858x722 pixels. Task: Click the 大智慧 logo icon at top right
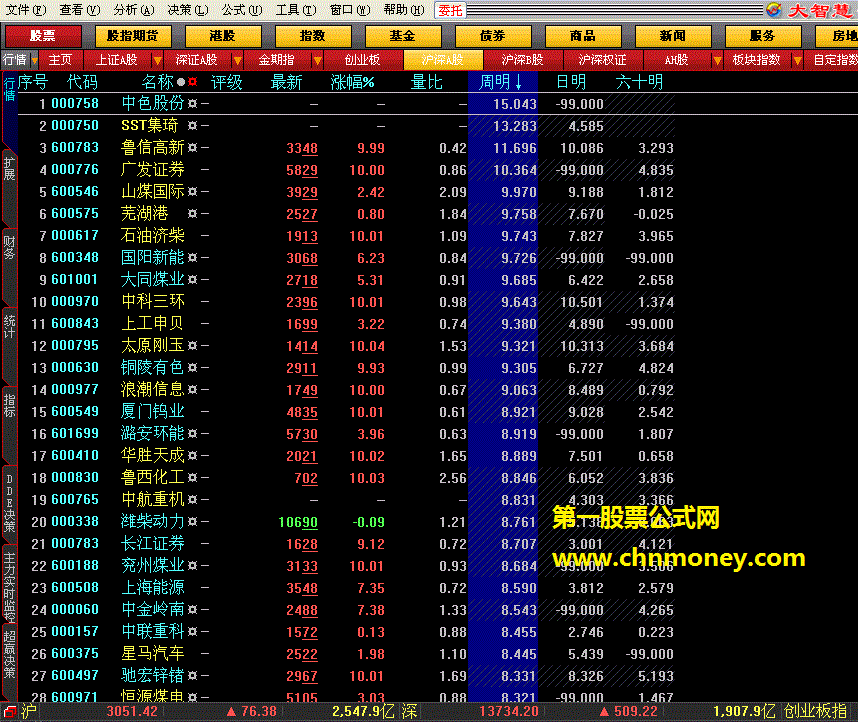pyautogui.click(x=773, y=10)
